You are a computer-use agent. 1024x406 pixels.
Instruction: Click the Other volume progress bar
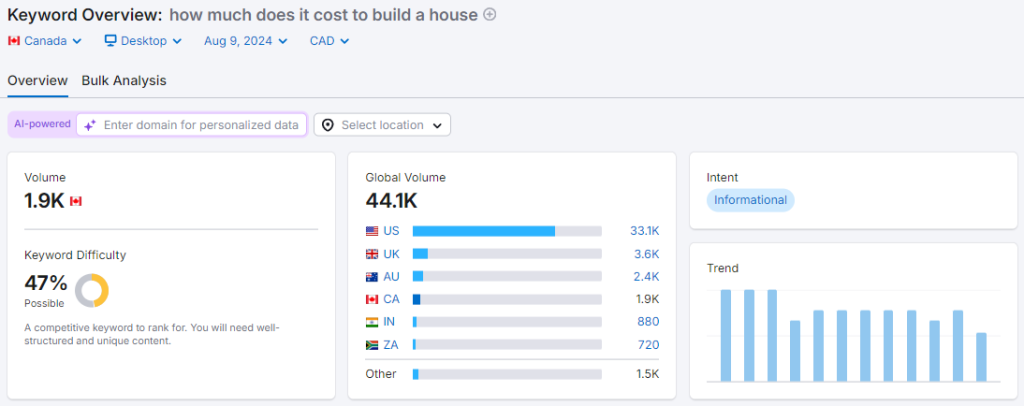507,374
